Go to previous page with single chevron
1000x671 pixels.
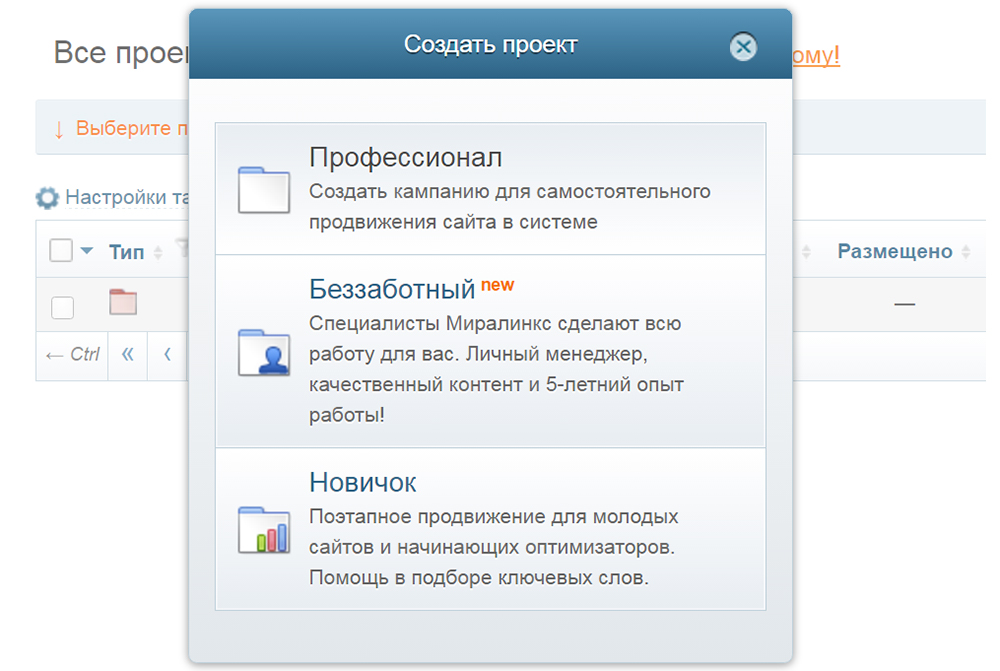point(167,354)
